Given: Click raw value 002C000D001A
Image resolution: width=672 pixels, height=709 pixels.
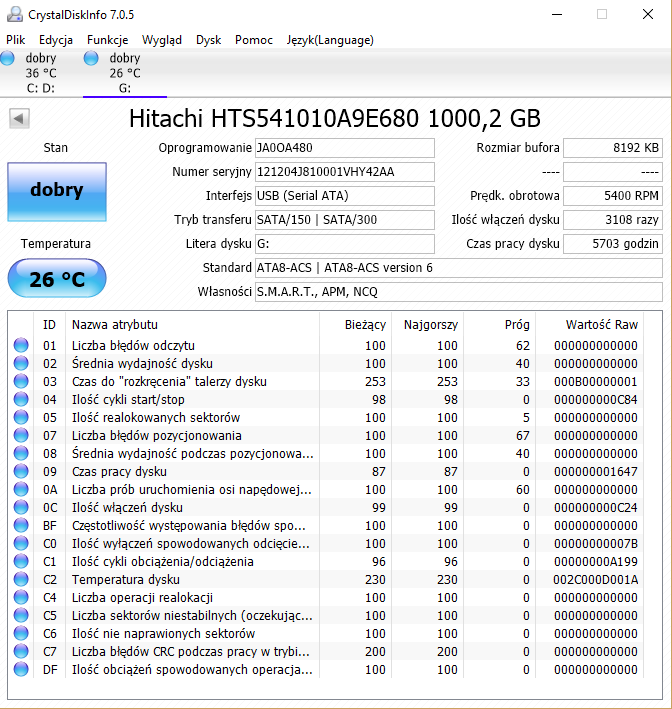Looking at the screenshot, I should [x=596, y=580].
